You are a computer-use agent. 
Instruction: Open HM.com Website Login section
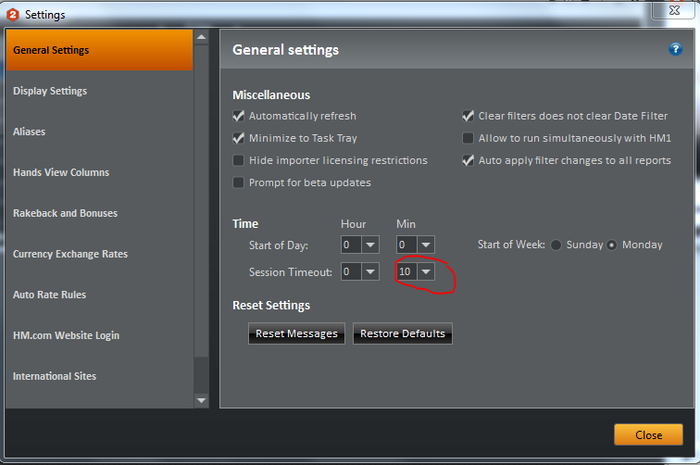point(100,335)
